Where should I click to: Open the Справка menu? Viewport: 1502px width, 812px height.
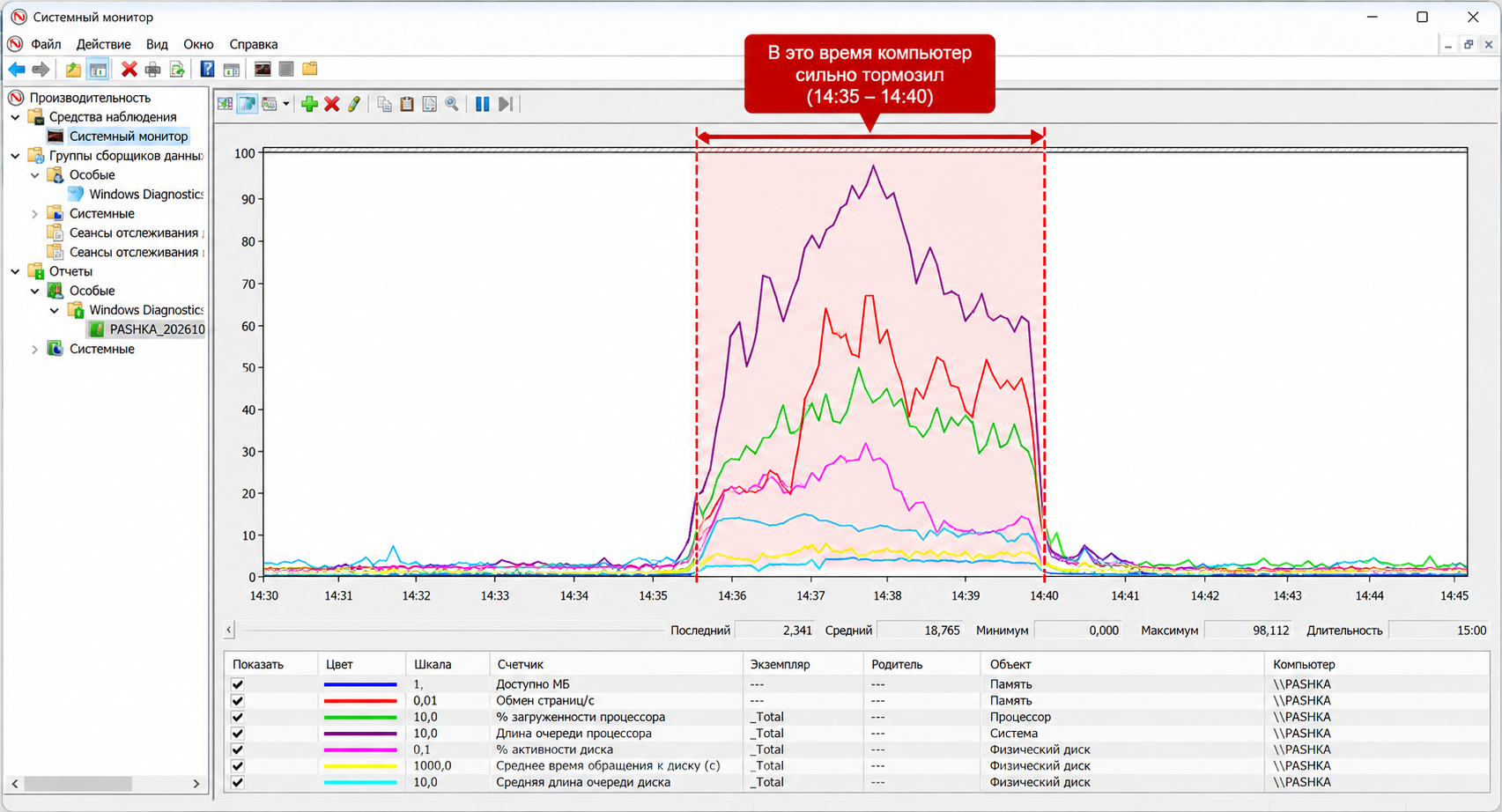point(254,44)
